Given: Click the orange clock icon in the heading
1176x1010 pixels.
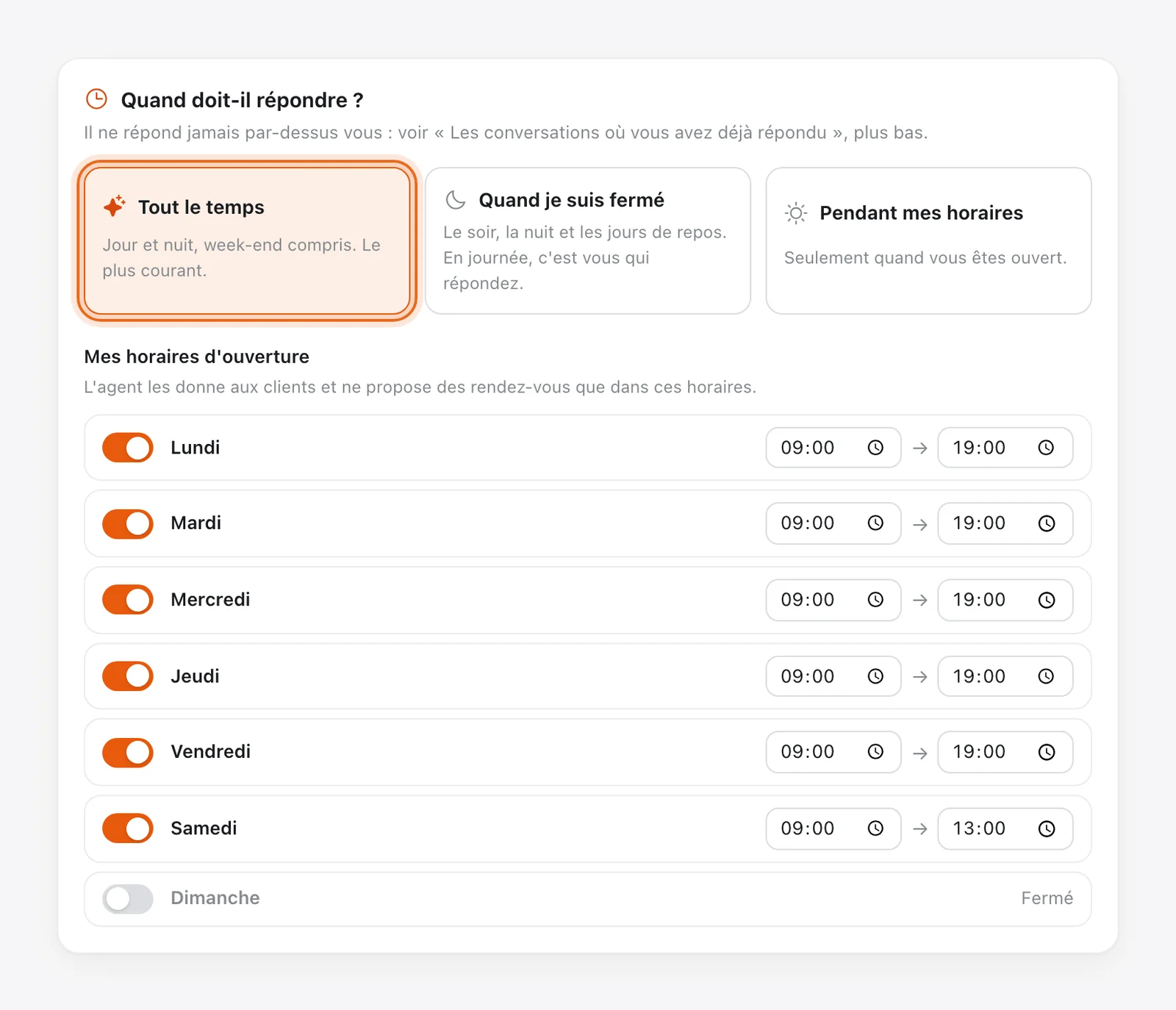Looking at the screenshot, I should [96, 99].
